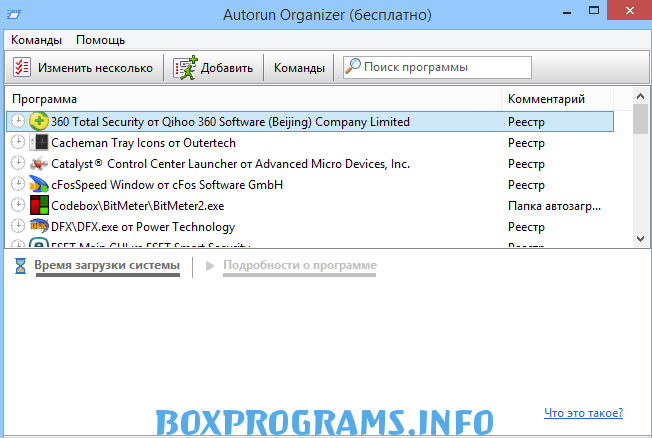Switch to Подробности о программе tab
The image size is (652, 438).
300,265
